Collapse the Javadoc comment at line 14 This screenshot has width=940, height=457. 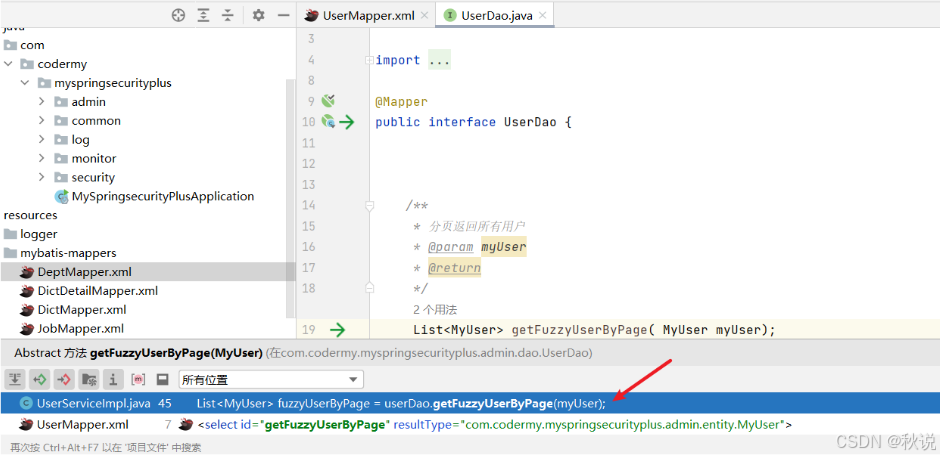[x=370, y=206]
